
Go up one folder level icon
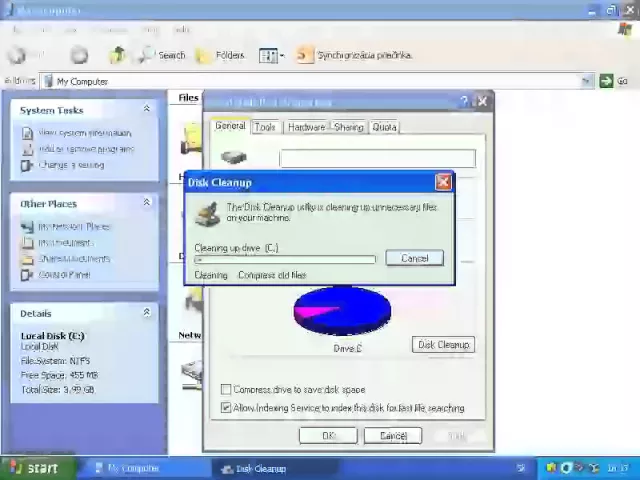point(117,55)
